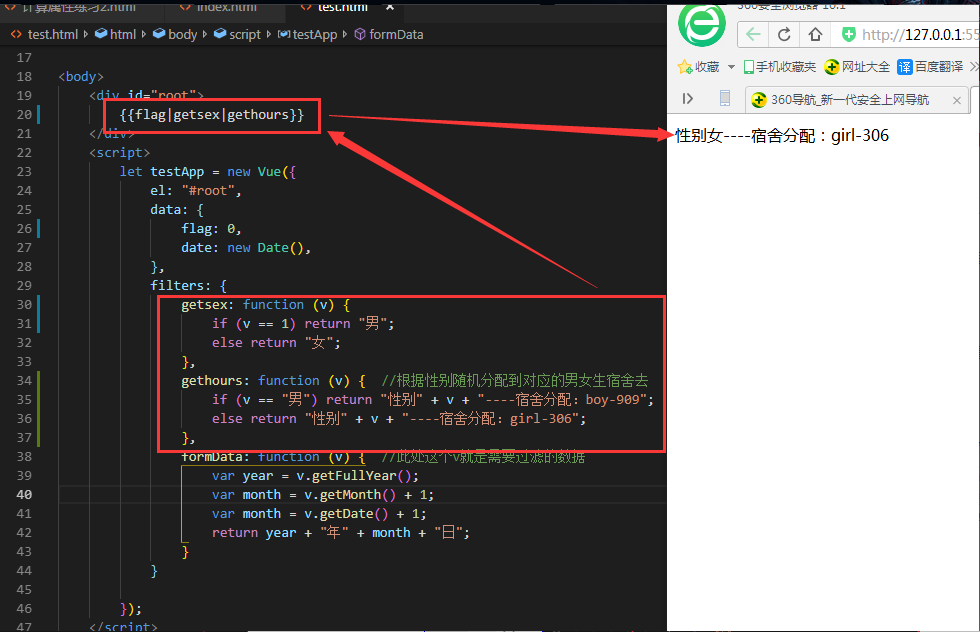Click the variable icon before testApp breadcrumb

click(284, 34)
